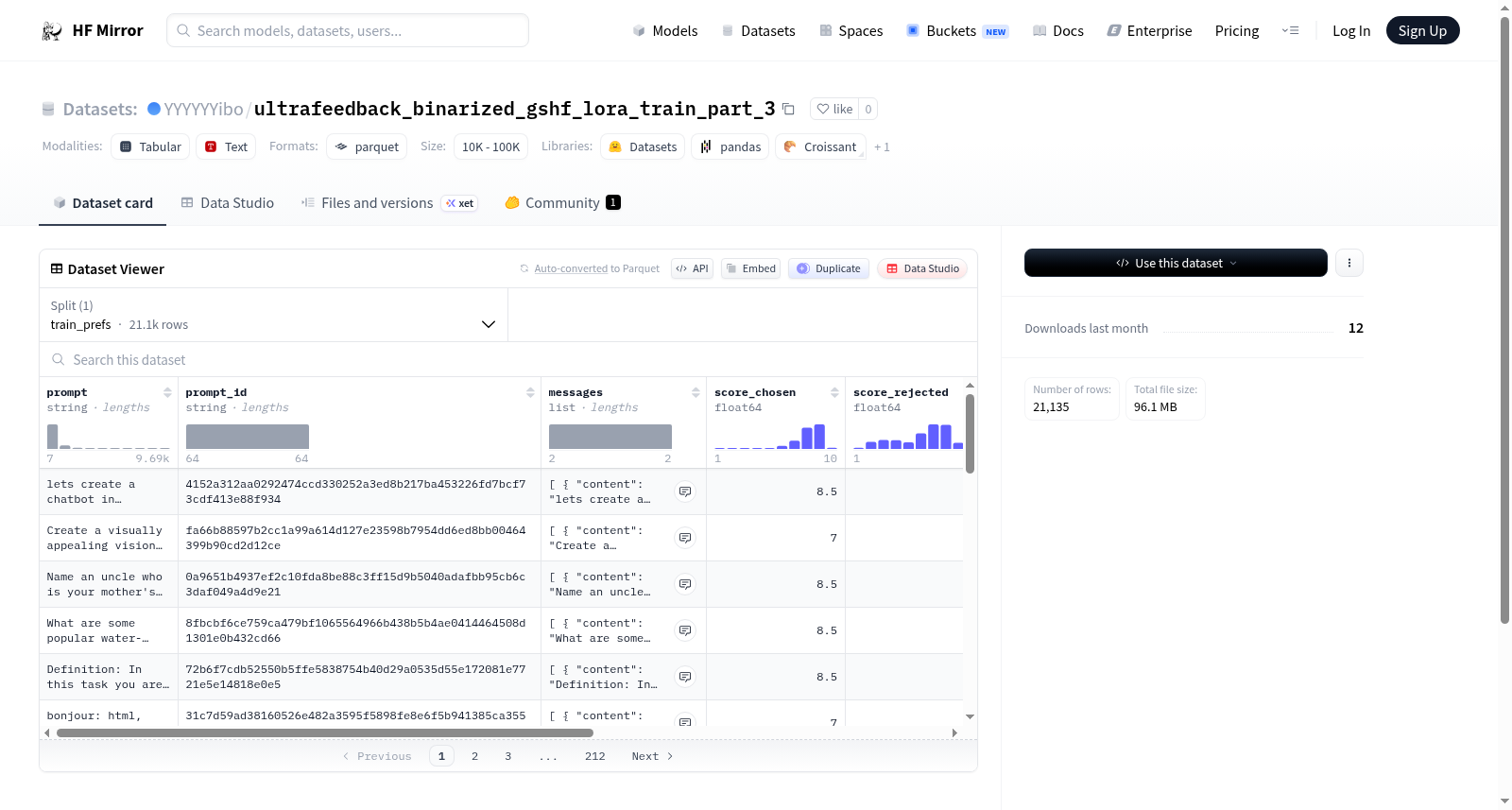This screenshot has width=1512, height=810.
Task: Click the Duplicate button
Action: (829, 268)
